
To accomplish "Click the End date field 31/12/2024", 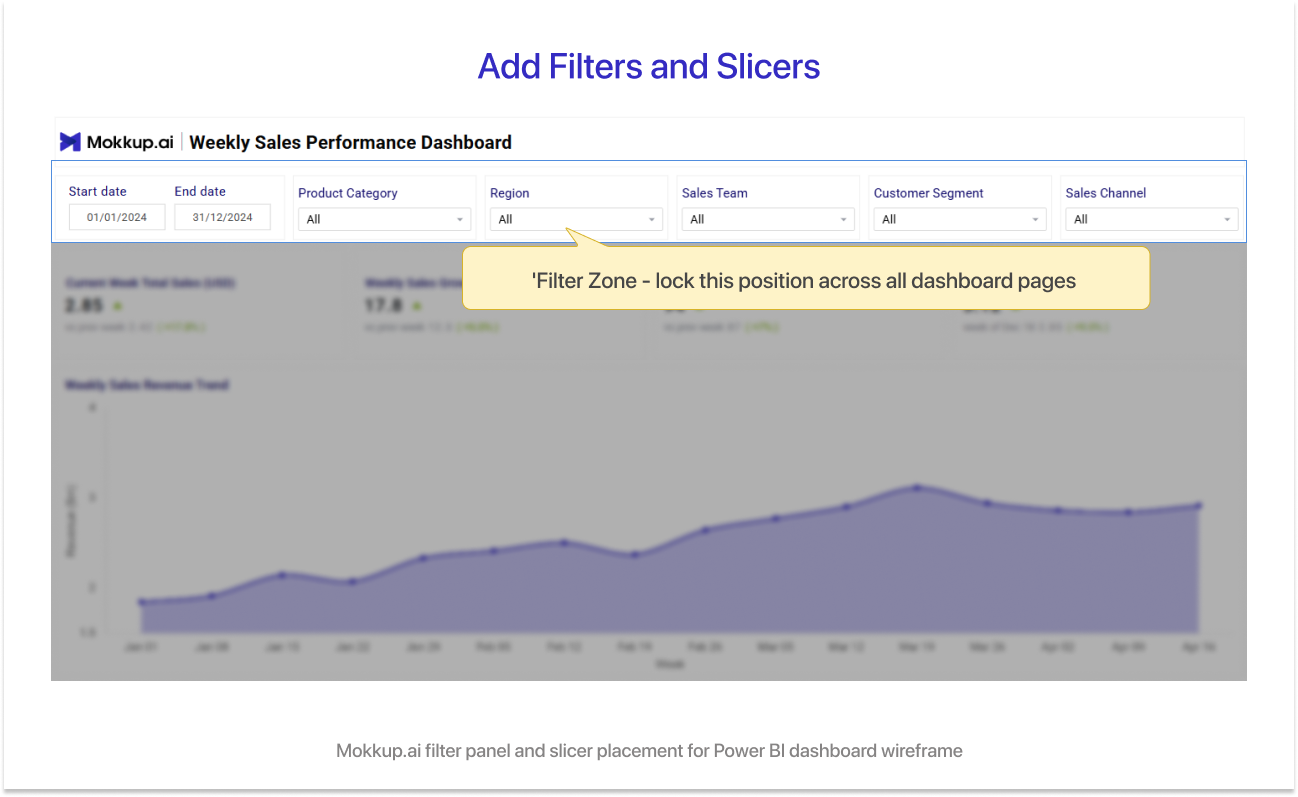I will pyautogui.click(x=222, y=217).
